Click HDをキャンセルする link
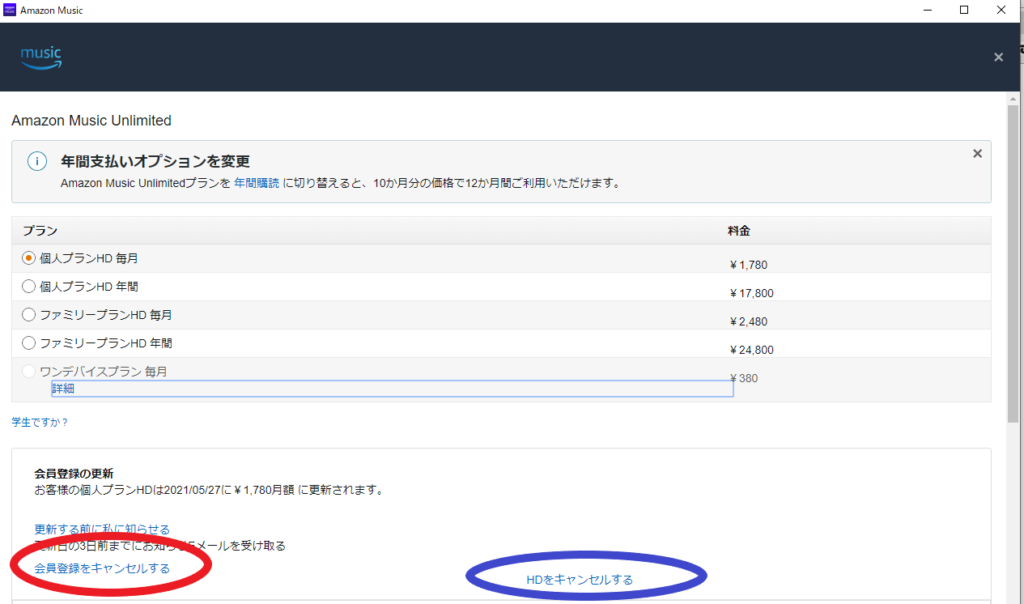The width and height of the screenshot is (1024, 604). point(579,580)
